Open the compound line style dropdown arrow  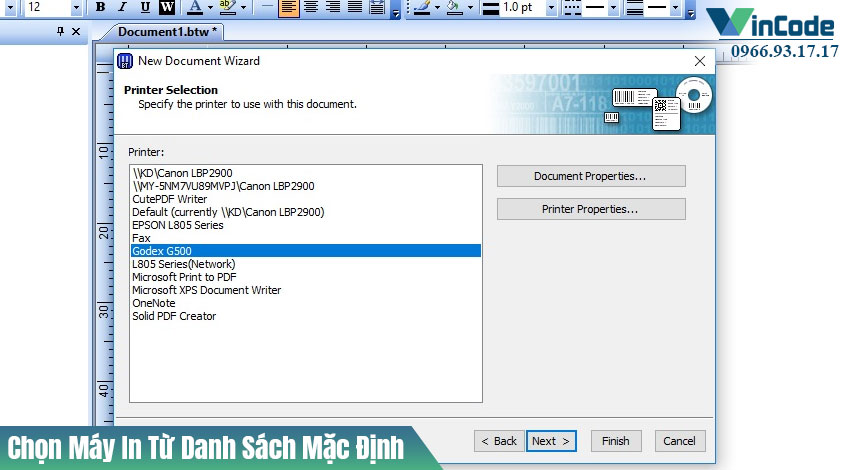(675, 8)
